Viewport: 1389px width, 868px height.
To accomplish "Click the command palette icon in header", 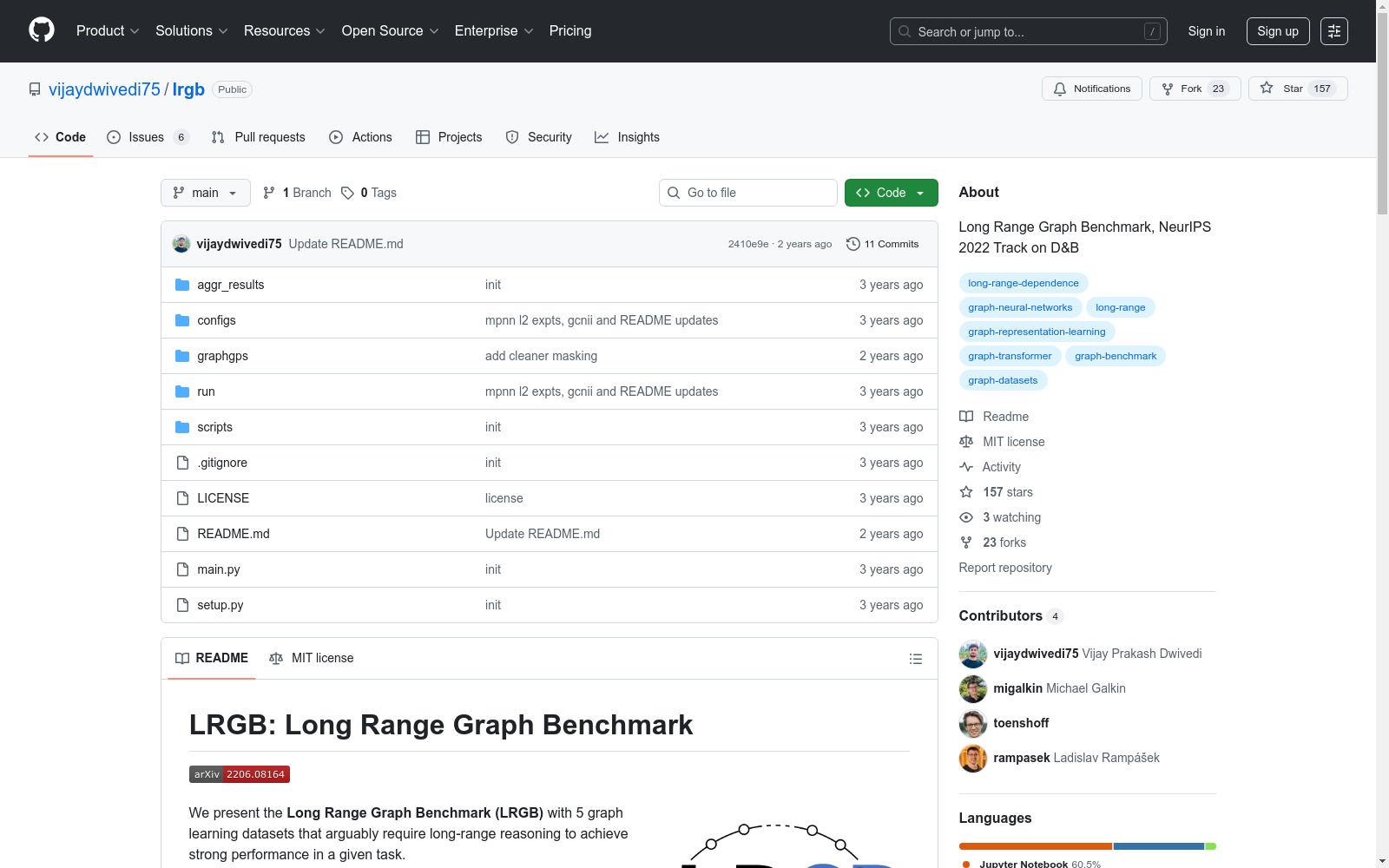I will tap(1334, 31).
